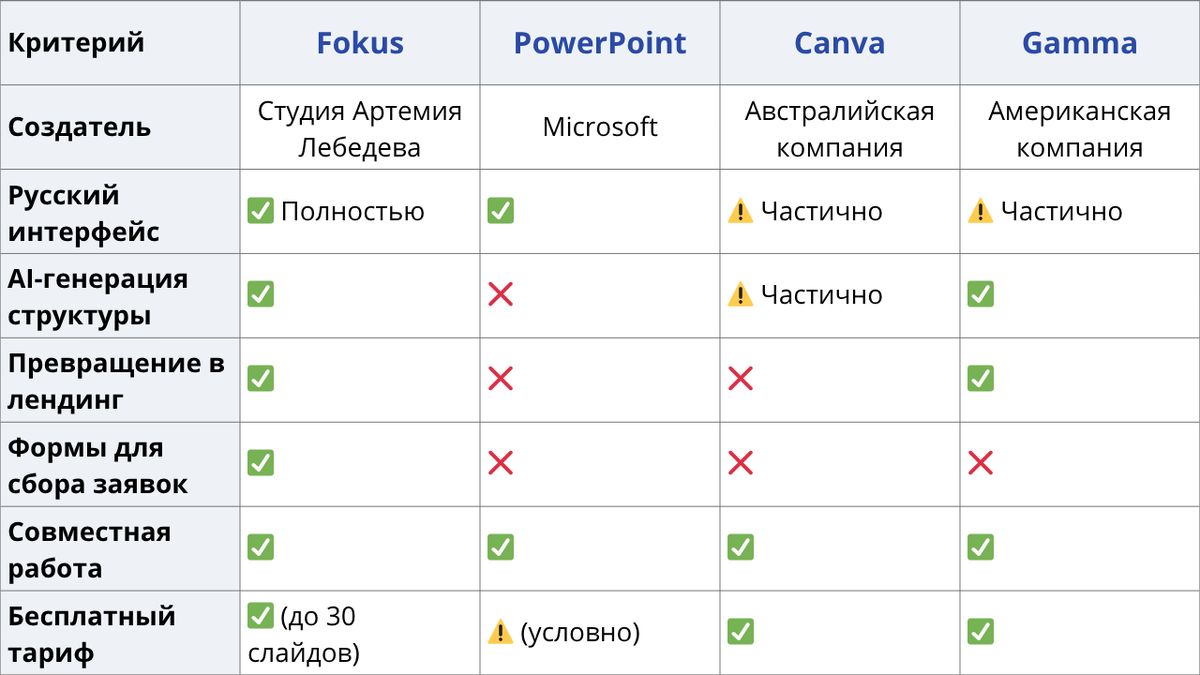Click the Microsoft creator cell
Image resolution: width=1200 pixels, height=675 pixels.
tap(600, 128)
